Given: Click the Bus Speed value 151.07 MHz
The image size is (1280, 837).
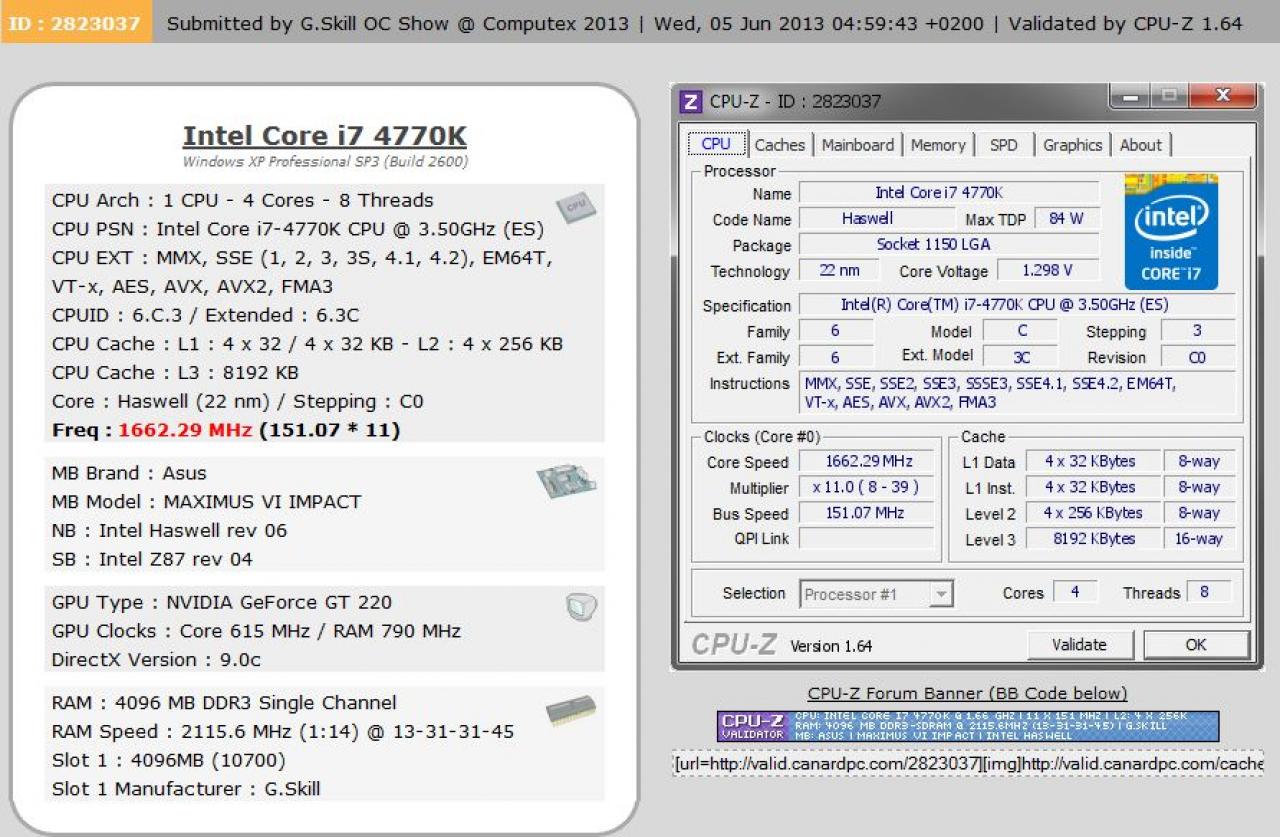Looking at the screenshot, I should (868, 513).
